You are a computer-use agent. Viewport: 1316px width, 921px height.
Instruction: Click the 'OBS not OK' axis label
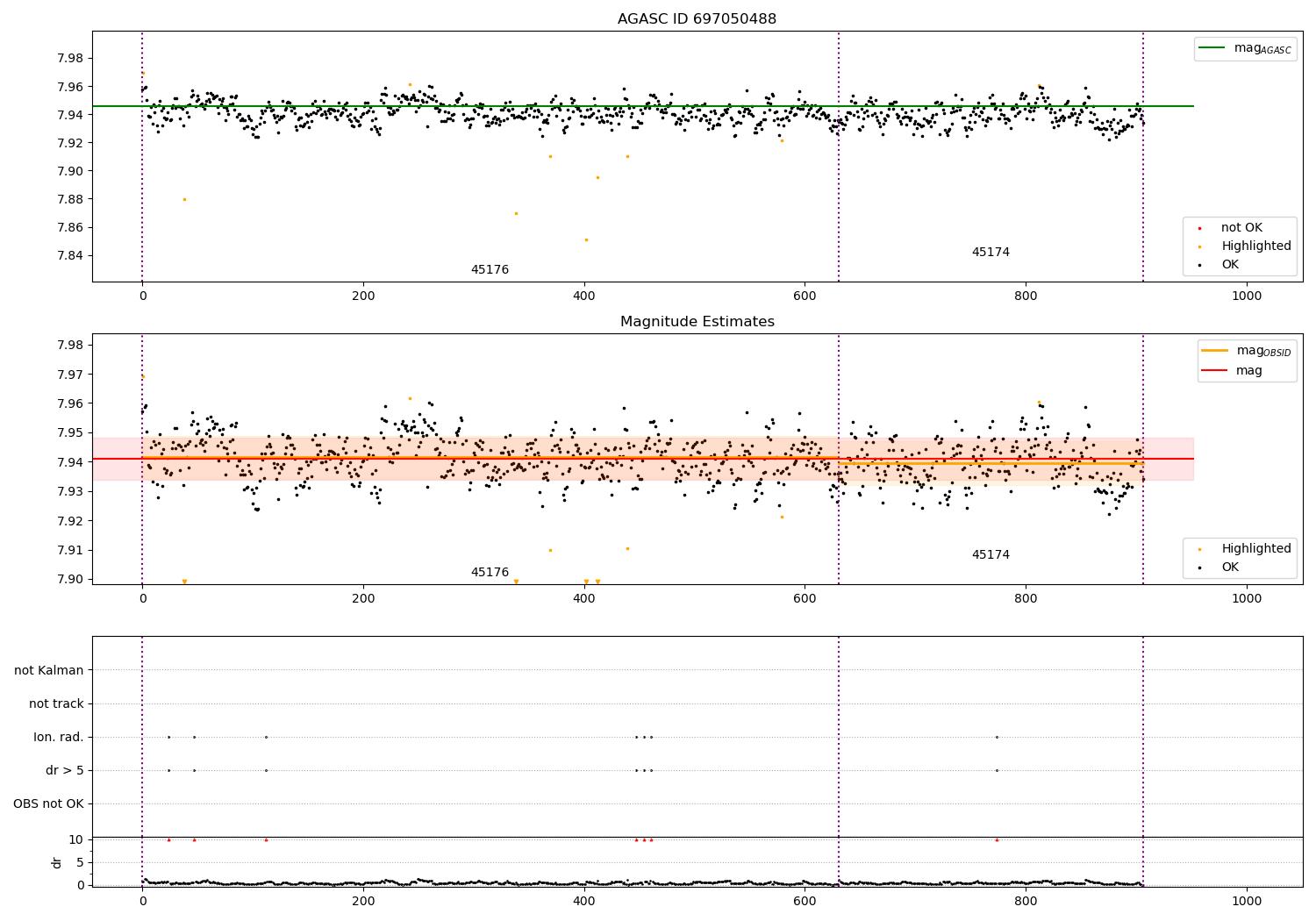49,803
